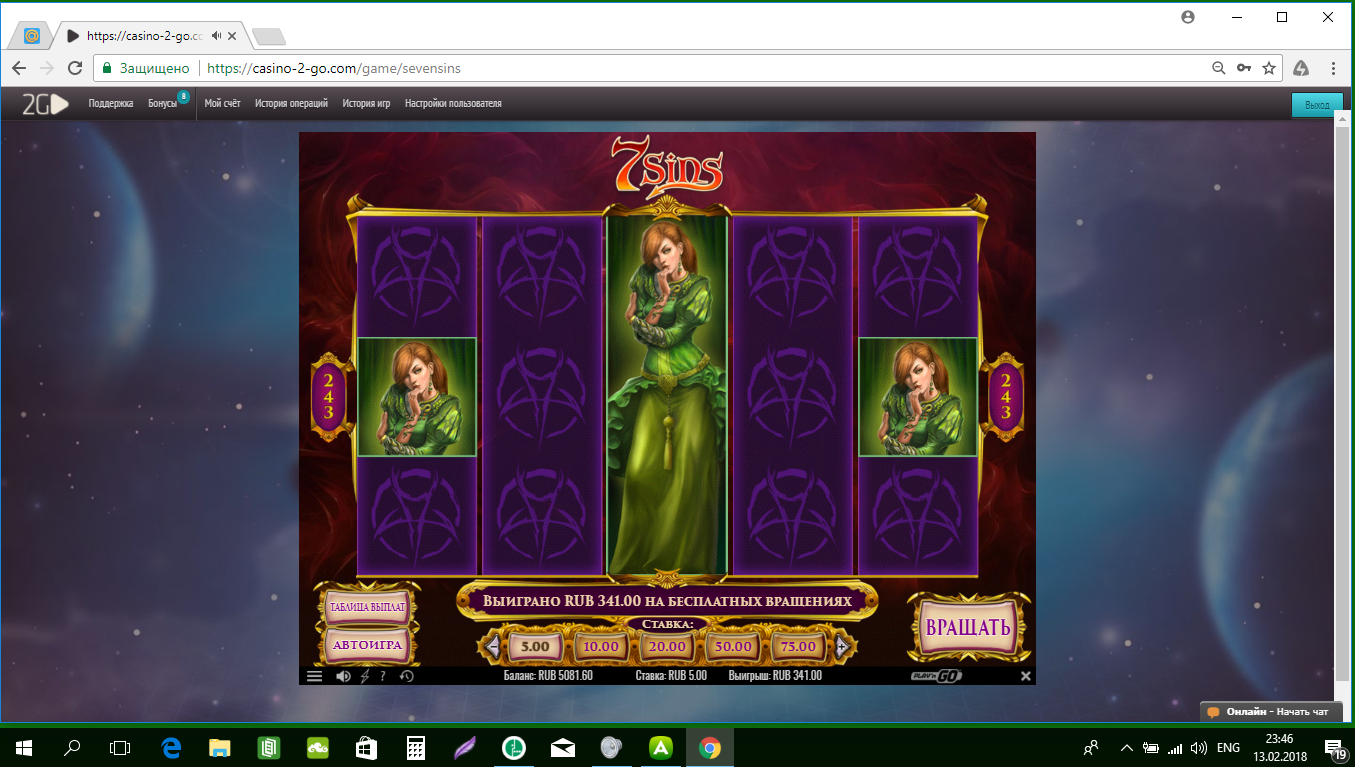This screenshot has height=767, width=1355.
Task: Open the ТАБЛИЦА ВЫПЛАТ paytable
Action: 367,607
